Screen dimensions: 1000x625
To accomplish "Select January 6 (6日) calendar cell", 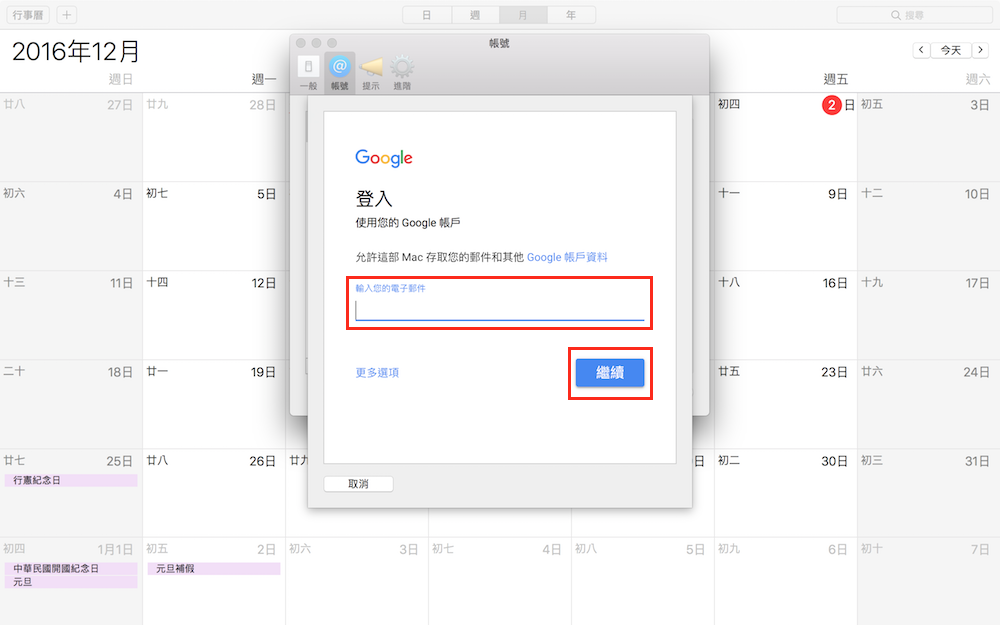I will point(786,581).
